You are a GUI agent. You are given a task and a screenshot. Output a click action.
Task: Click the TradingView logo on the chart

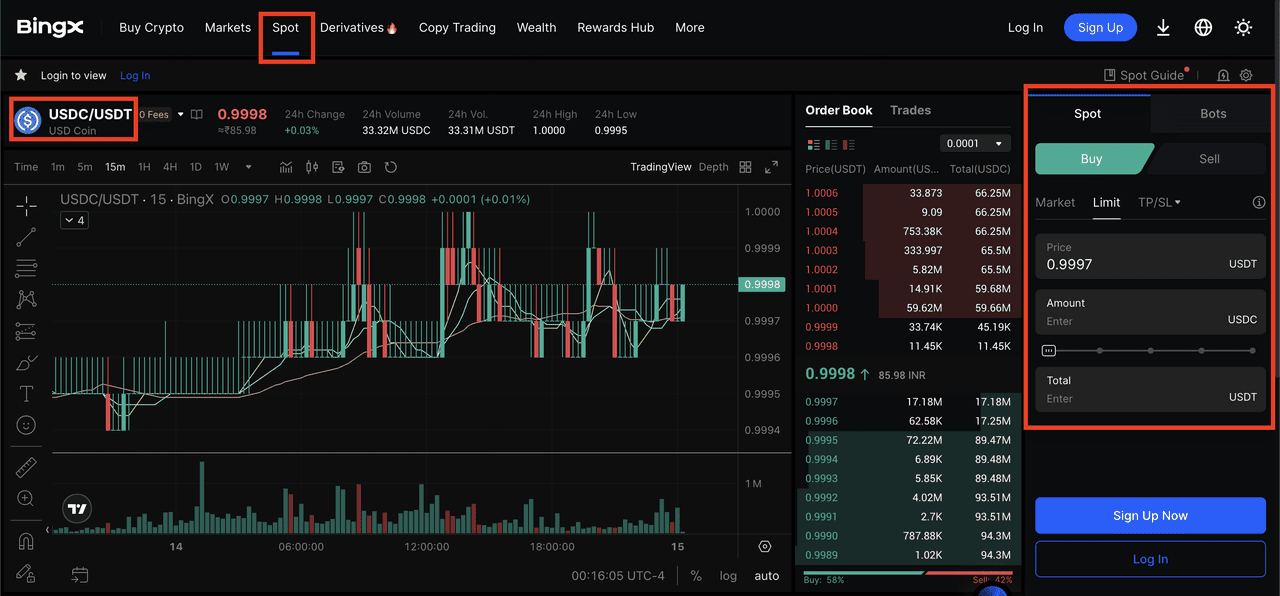(x=77, y=509)
